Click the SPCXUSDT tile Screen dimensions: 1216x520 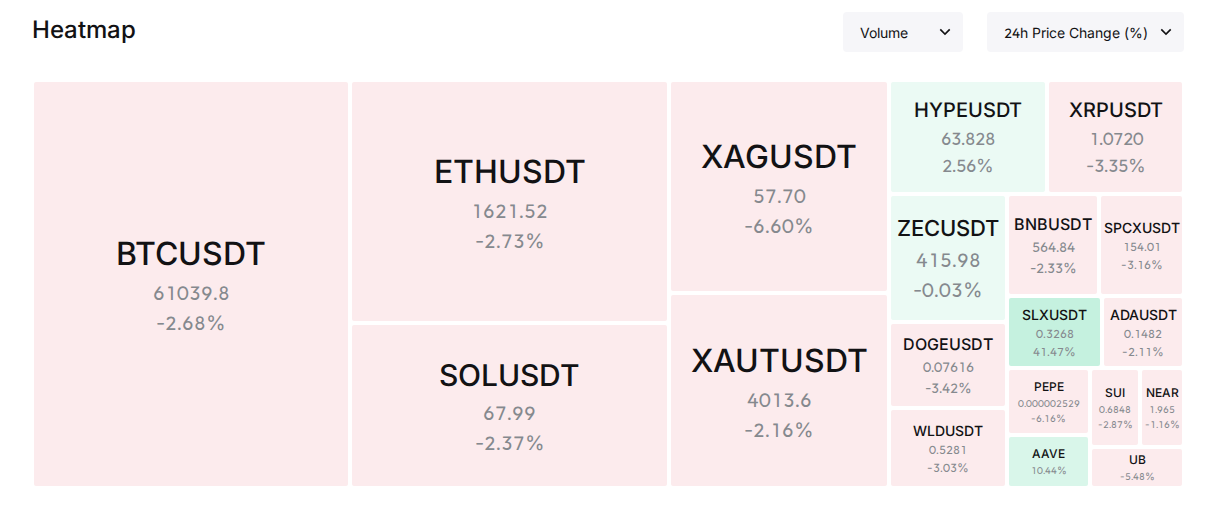coord(1141,245)
